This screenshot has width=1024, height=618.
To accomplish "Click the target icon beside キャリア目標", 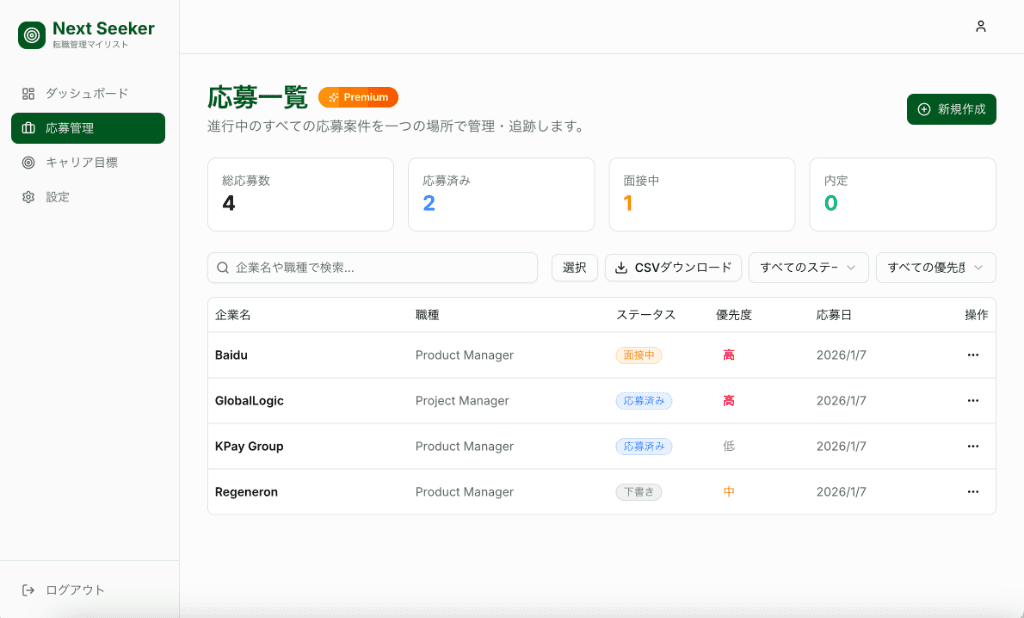I will click(x=27, y=162).
